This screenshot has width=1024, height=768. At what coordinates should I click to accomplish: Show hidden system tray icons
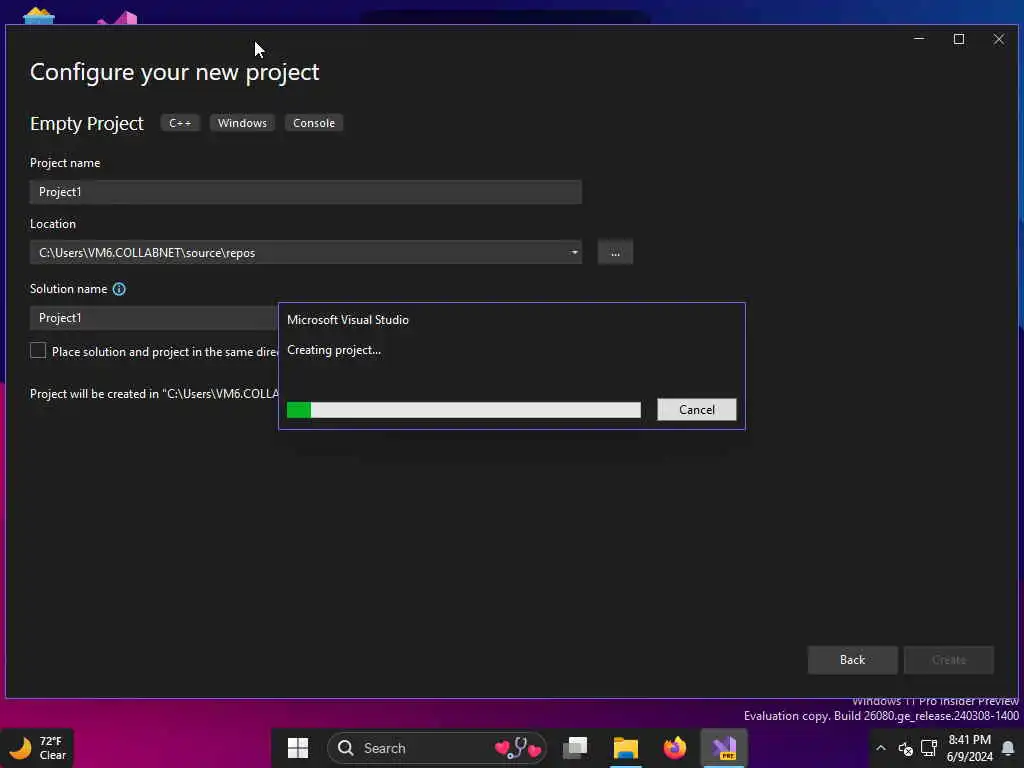tap(881, 748)
